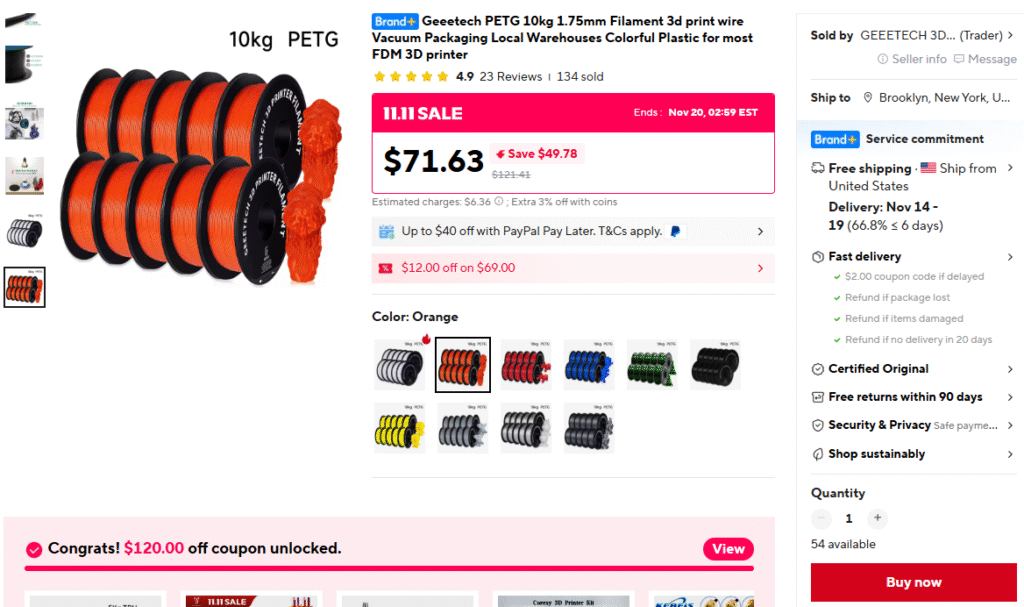Select the Yellow filament color option
This screenshot has height=607, width=1024.
tap(400, 428)
